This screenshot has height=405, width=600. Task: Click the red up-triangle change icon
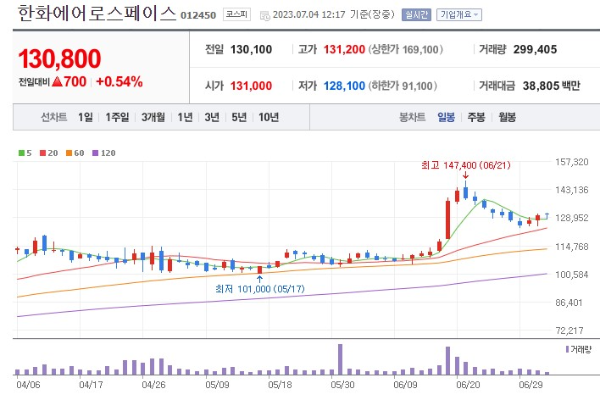(x=57, y=82)
